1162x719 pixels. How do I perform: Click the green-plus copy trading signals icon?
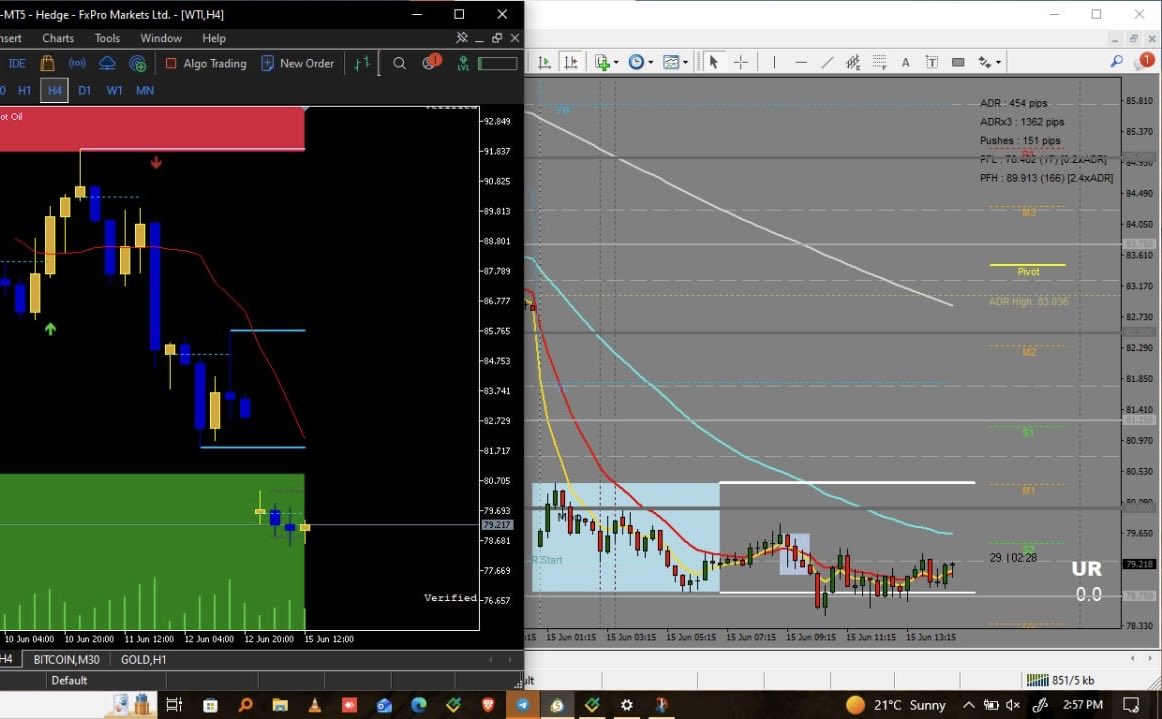coord(137,64)
